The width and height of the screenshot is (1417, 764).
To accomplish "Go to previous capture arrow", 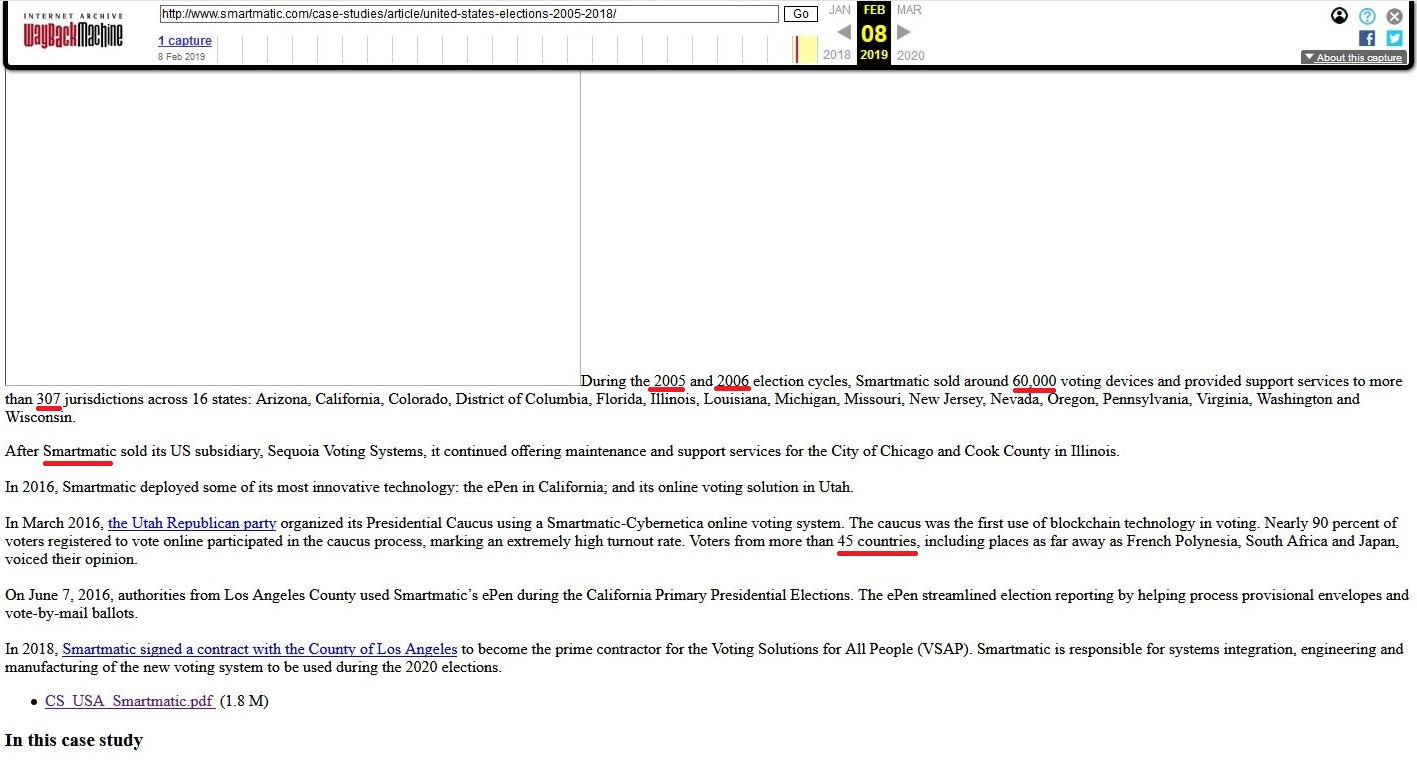I will point(843,32).
